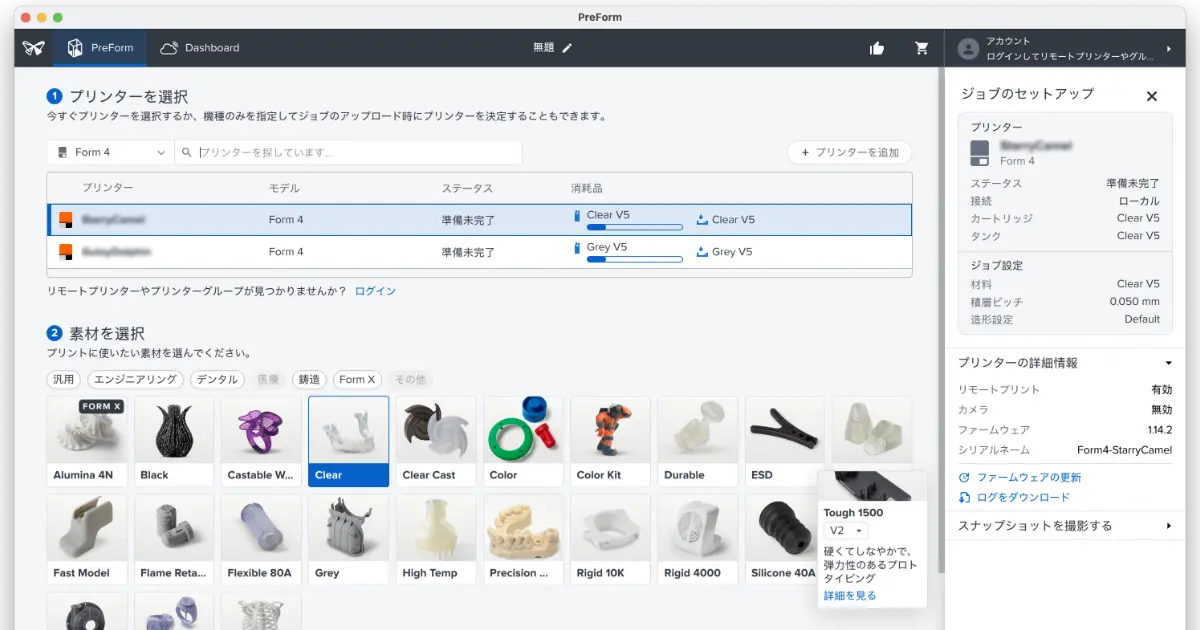Toggle the エンジニアリング material filter

pos(135,379)
